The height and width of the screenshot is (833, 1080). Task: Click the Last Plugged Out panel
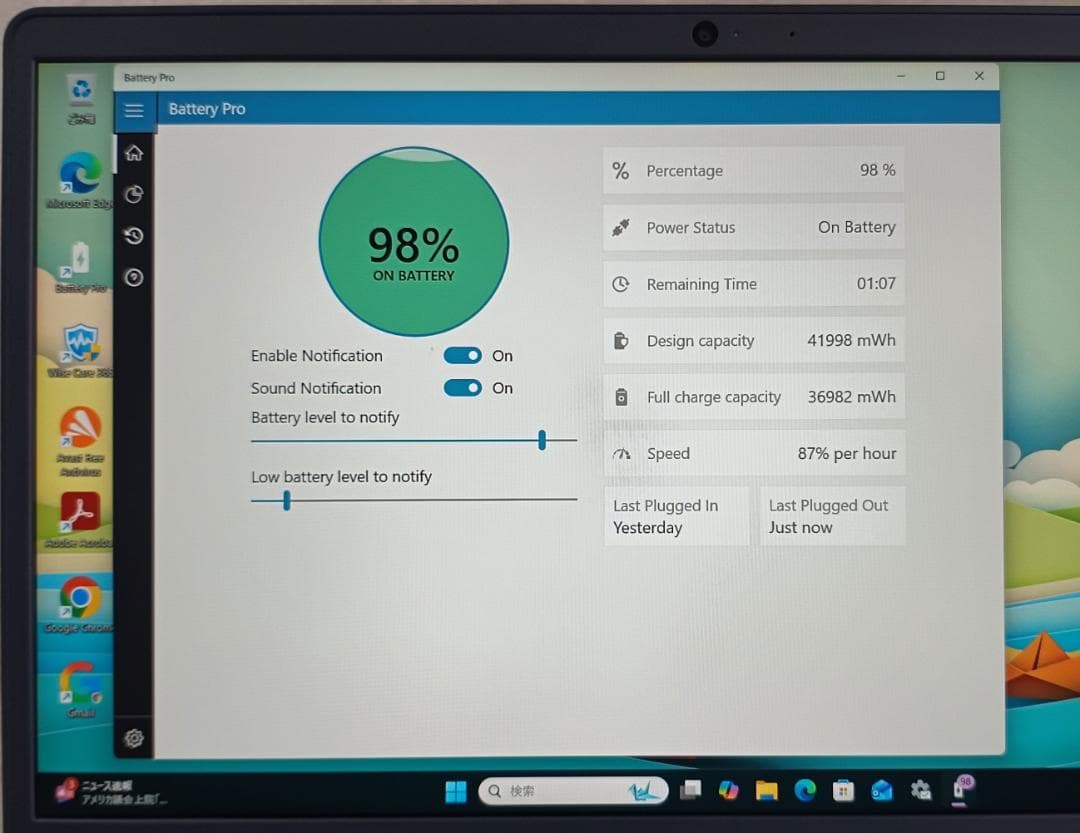pyautogui.click(x=833, y=516)
